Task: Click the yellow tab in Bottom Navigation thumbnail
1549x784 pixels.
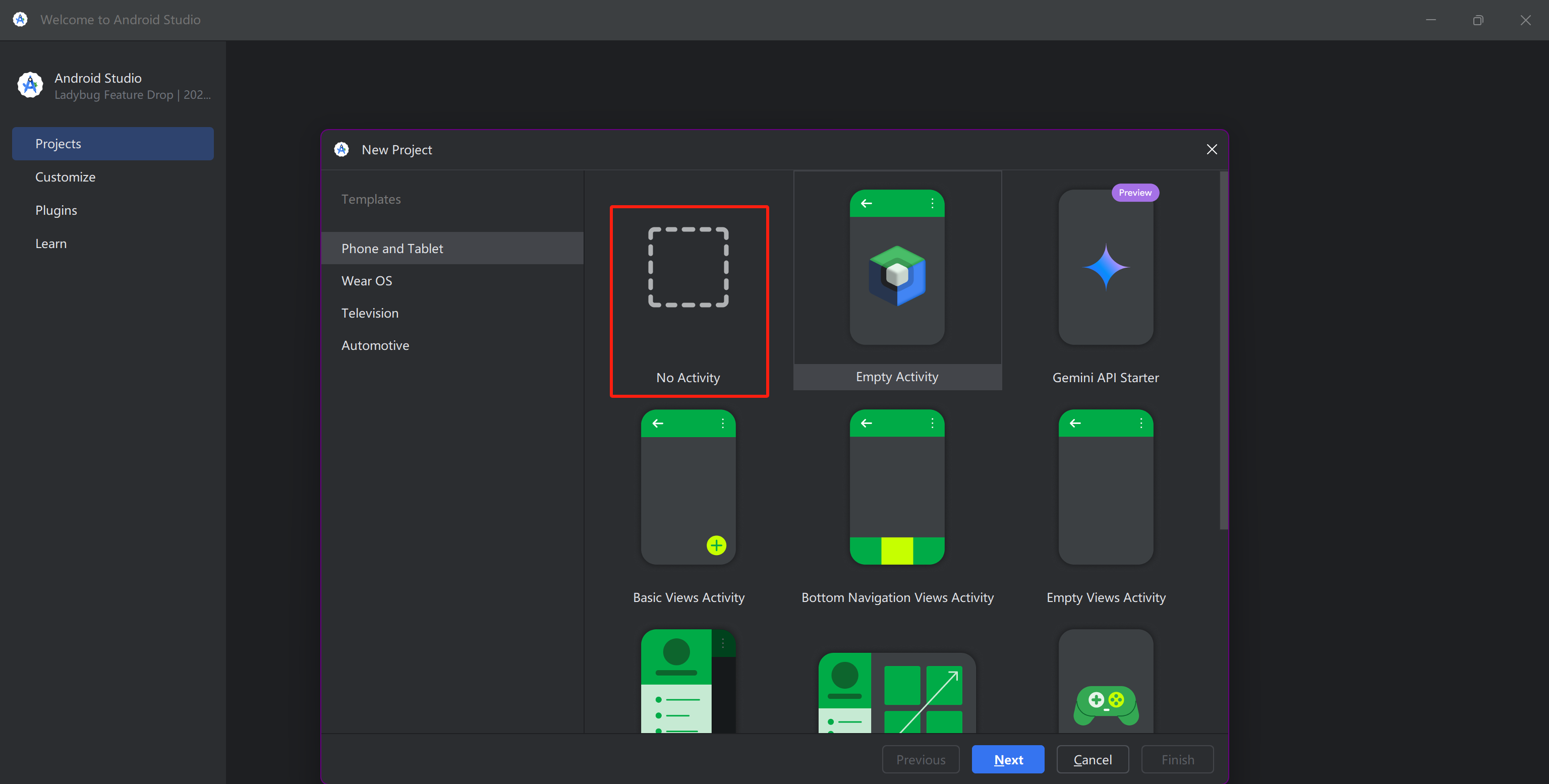Action: point(897,551)
